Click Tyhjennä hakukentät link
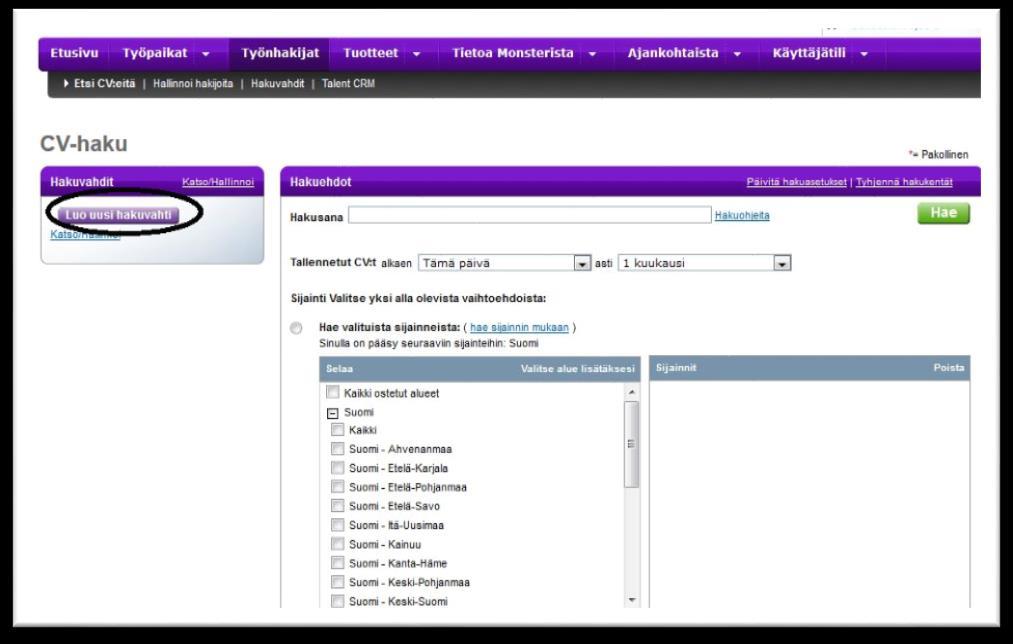The image size is (1013, 644). tap(904, 182)
